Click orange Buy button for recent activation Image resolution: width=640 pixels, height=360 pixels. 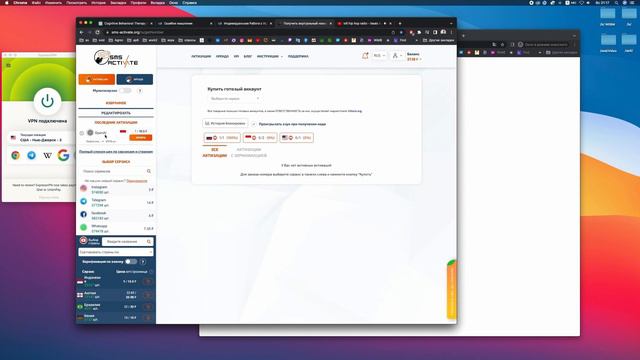(x=141, y=138)
